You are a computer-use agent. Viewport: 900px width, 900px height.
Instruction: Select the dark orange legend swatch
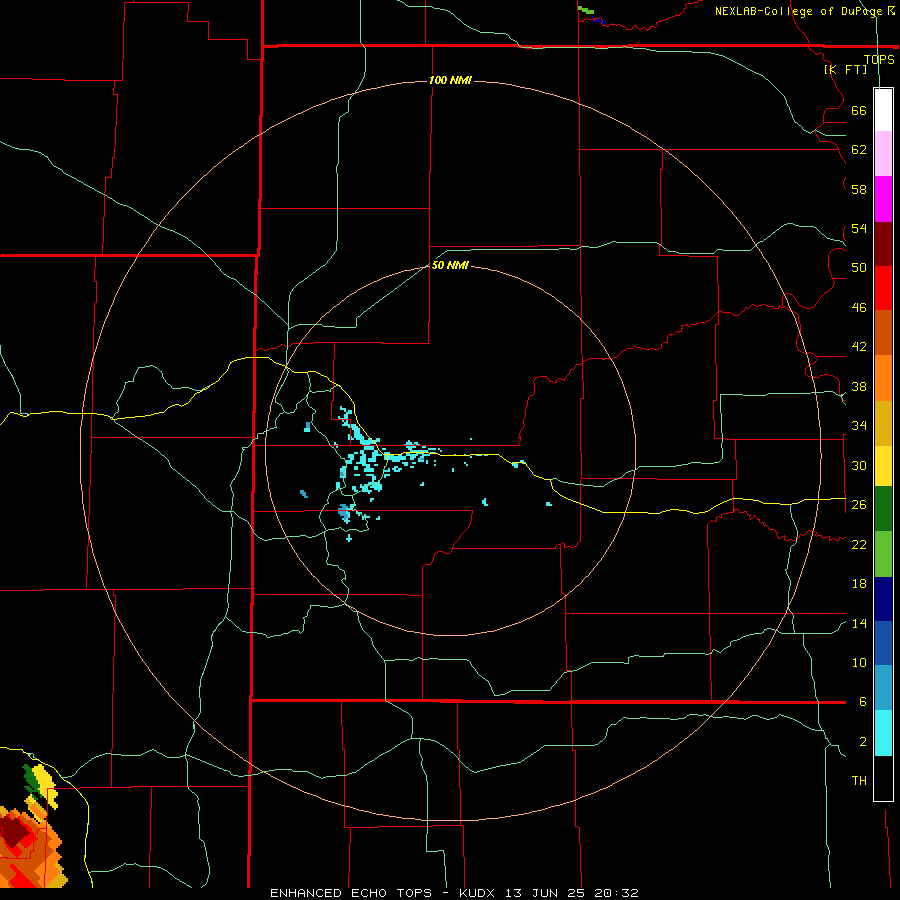coord(883,332)
